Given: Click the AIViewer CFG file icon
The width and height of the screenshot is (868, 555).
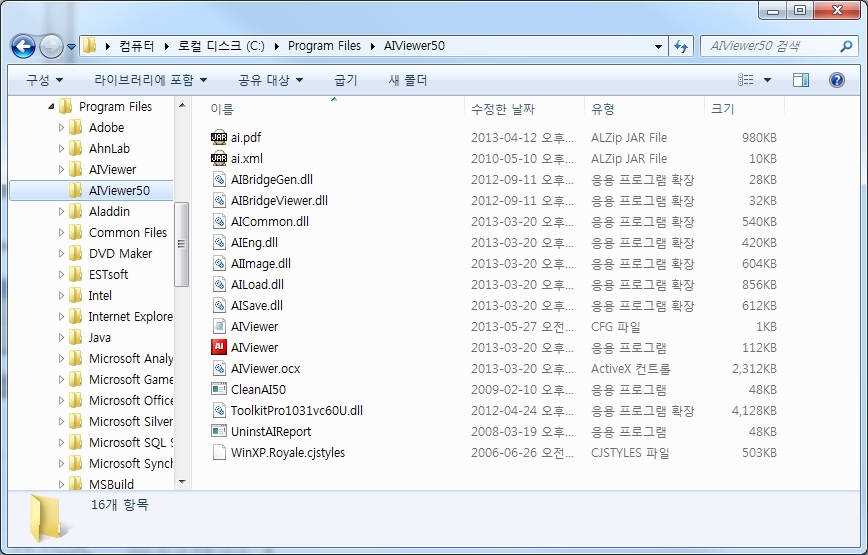Looking at the screenshot, I should [219, 326].
